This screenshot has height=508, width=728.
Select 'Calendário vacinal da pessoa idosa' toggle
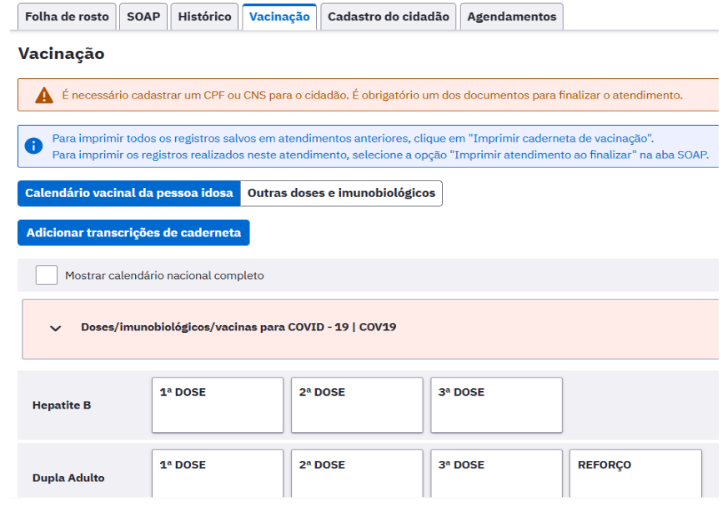tap(129, 193)
